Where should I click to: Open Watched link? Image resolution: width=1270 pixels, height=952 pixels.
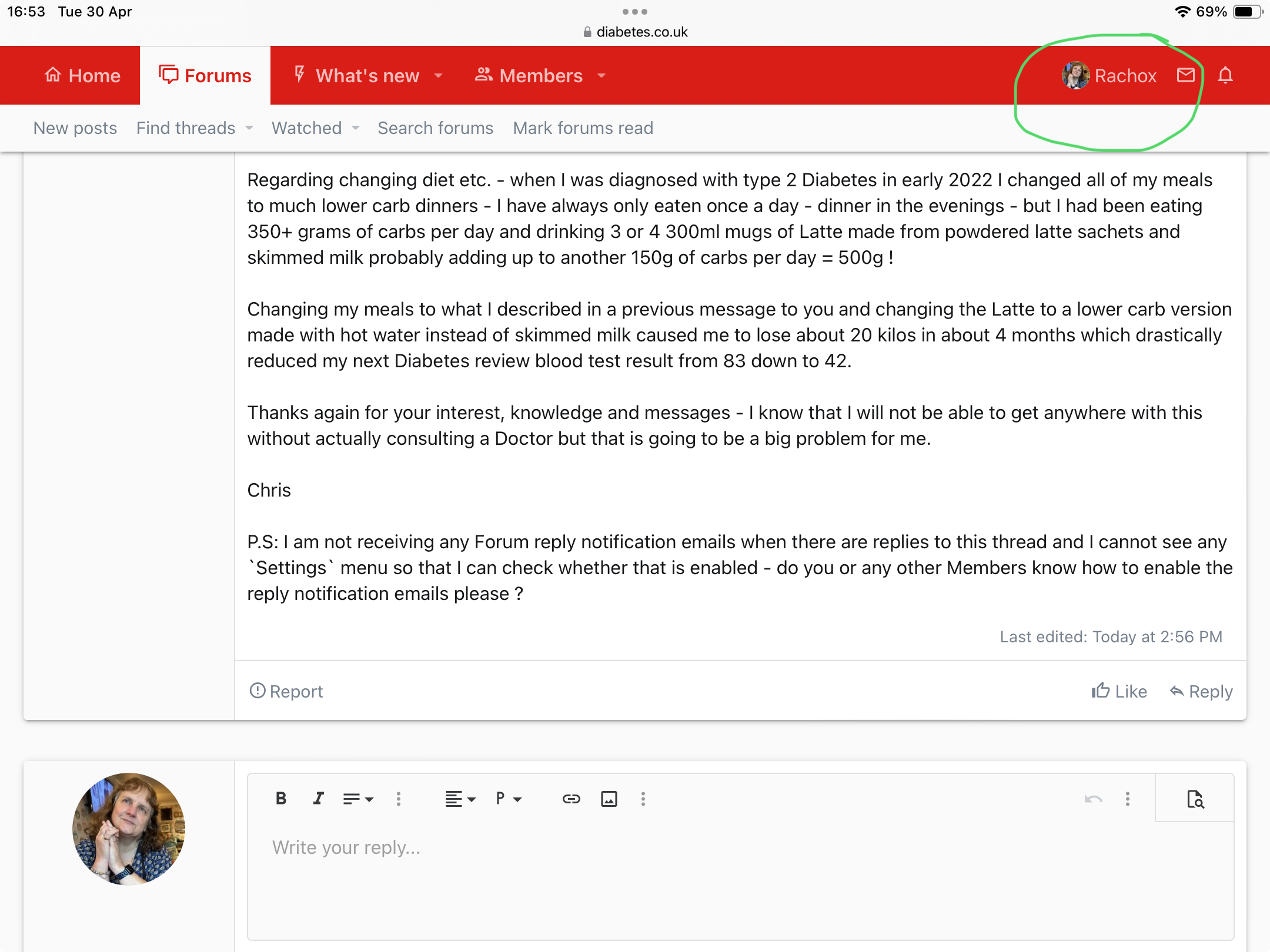pos(307,128)
